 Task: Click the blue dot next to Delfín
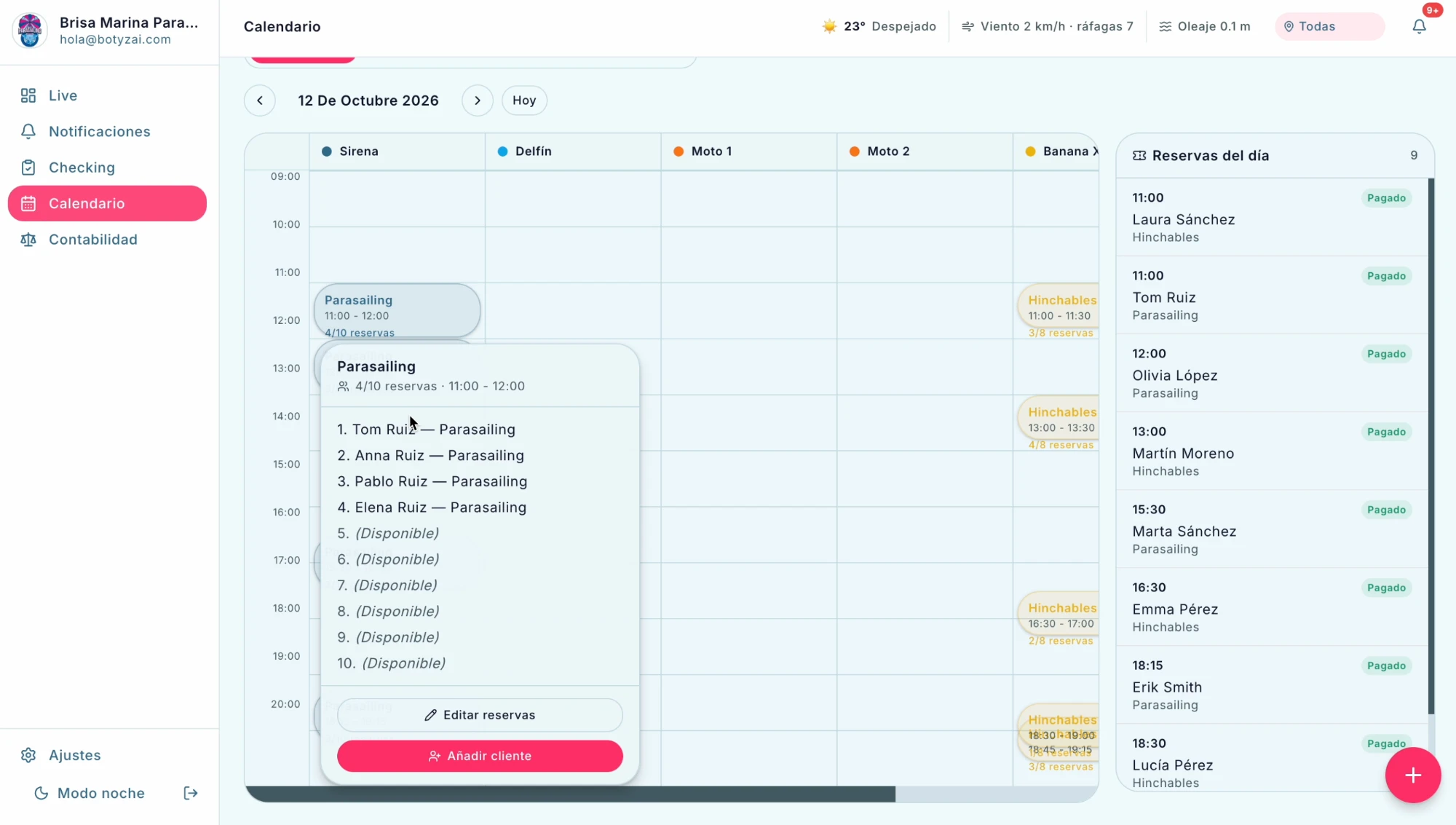[502, 151]
